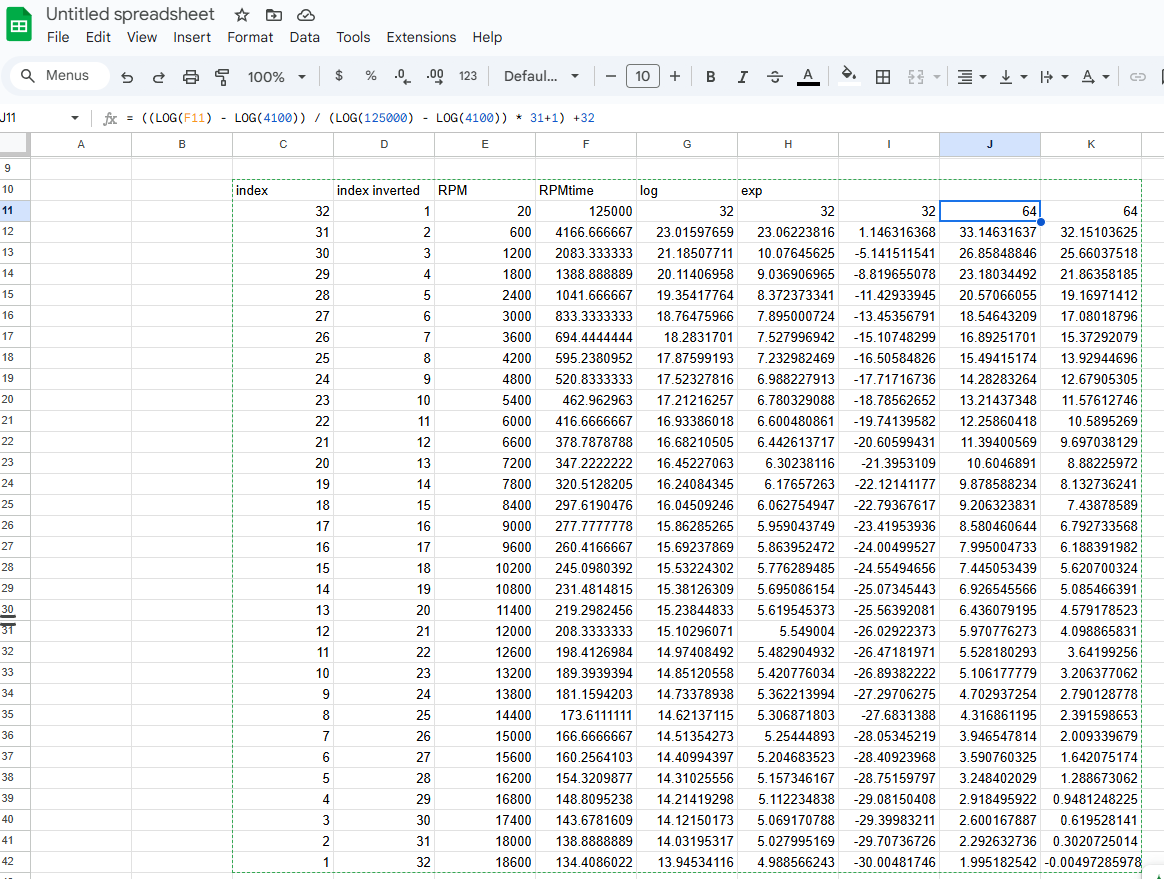Open the fill color picker

pos(849,76)
